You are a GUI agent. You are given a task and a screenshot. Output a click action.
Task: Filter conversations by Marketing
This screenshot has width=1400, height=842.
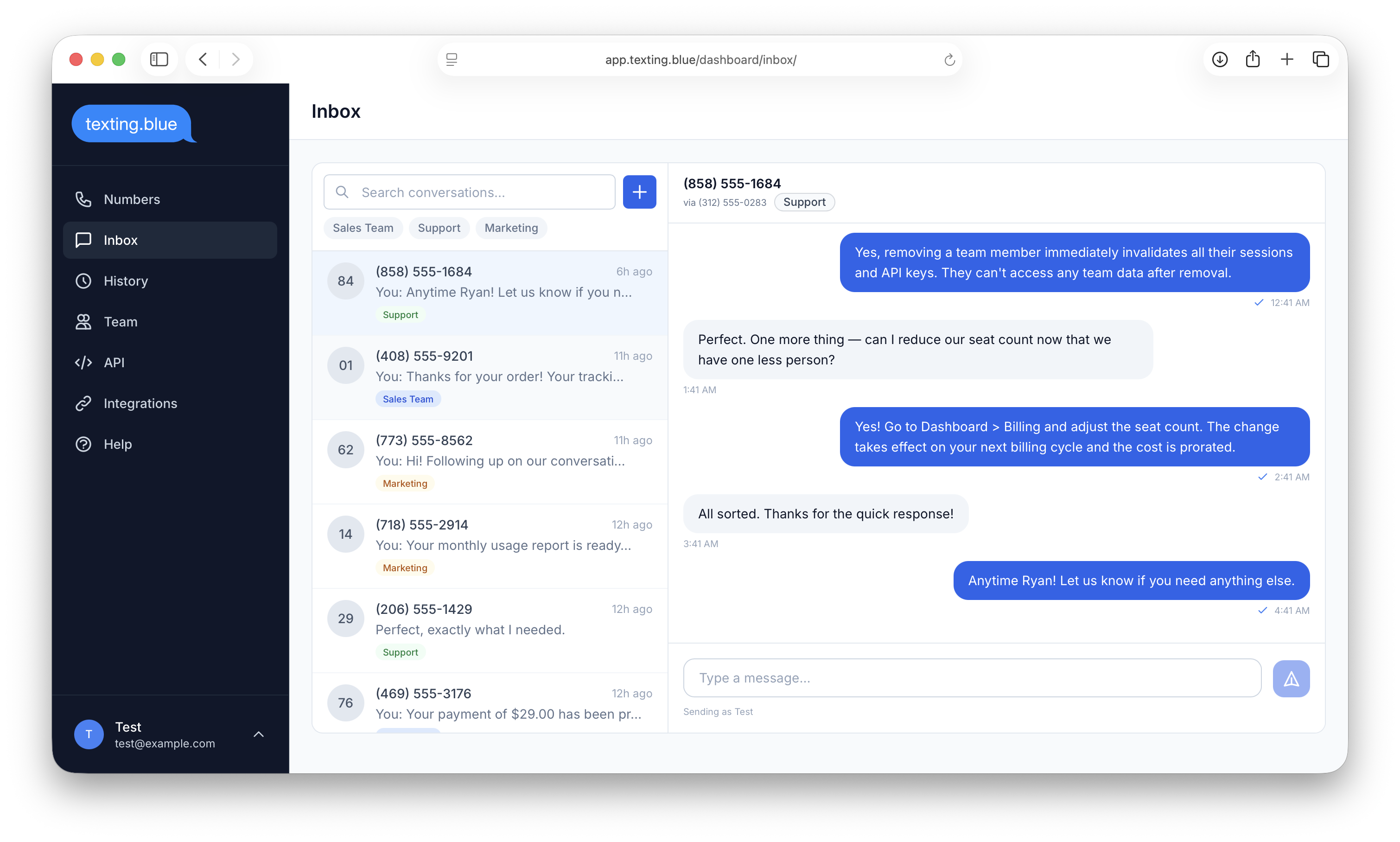pos(511,228)
